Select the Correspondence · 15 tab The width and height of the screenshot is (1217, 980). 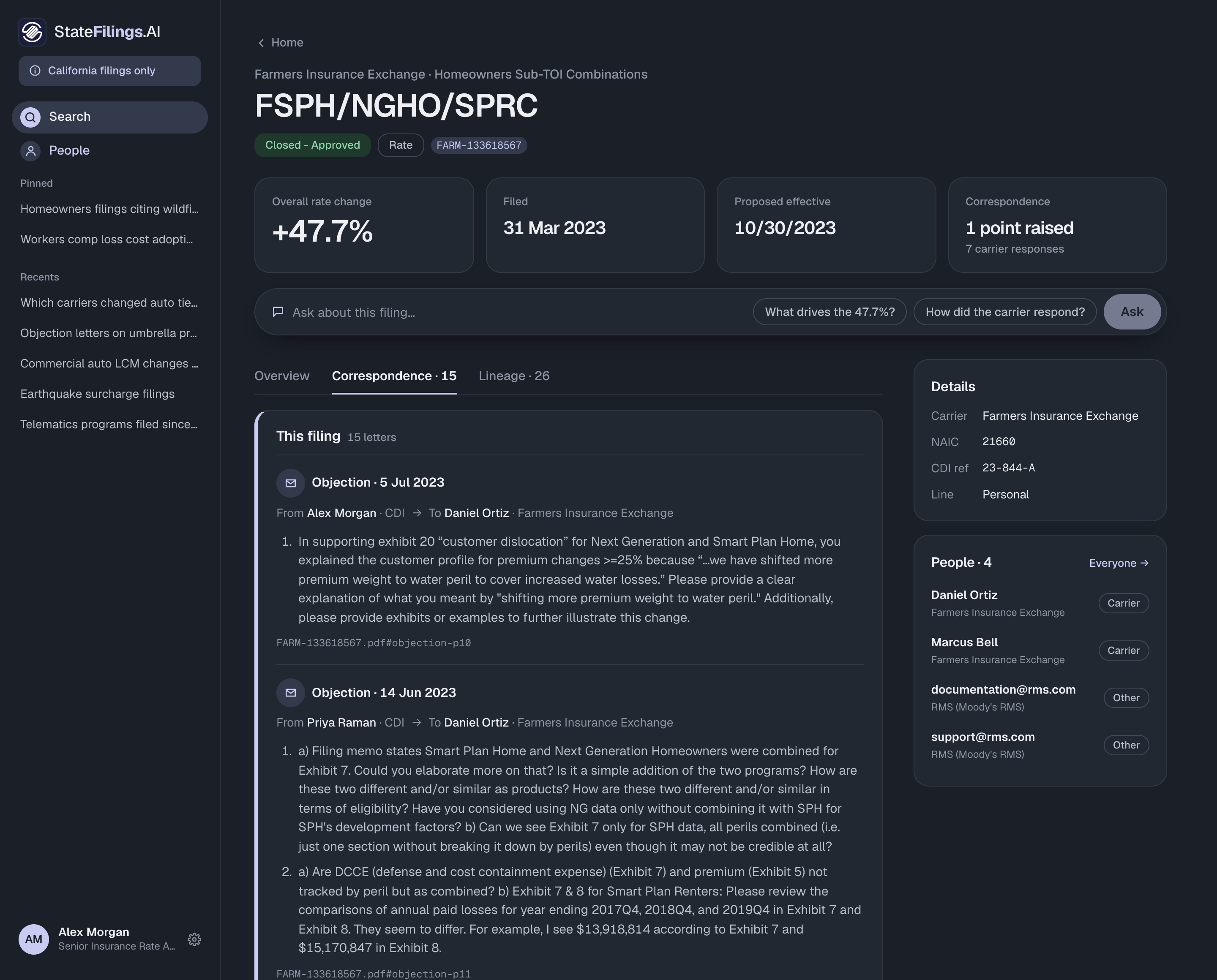pos(394,376)
